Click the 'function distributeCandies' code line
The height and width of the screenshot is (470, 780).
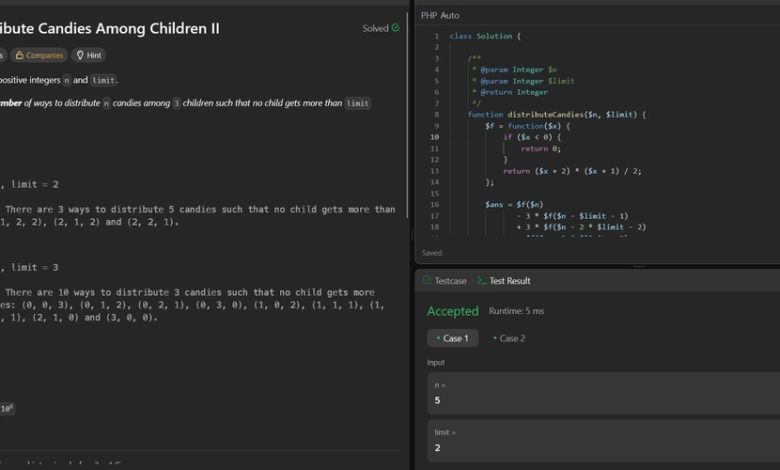click(x=557, y=115)
